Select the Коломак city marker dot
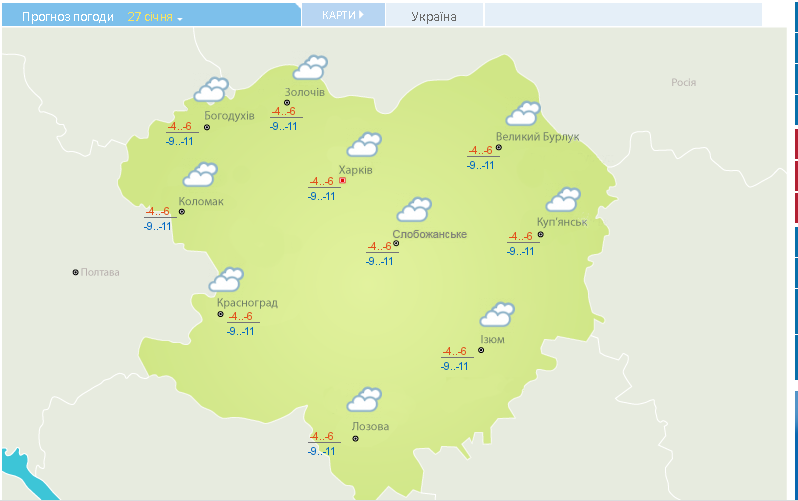Screen dimensions: 798x501 click(x=182, y=212)
